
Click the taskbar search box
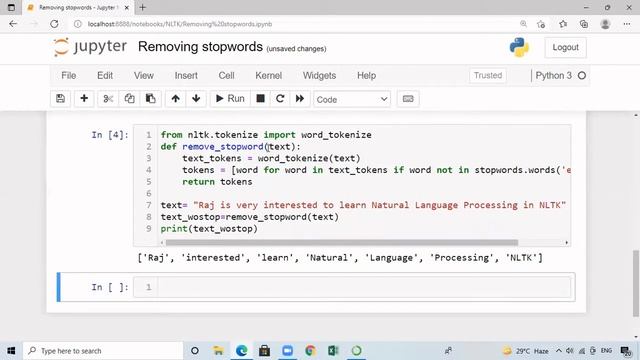[x=103, y=351]
